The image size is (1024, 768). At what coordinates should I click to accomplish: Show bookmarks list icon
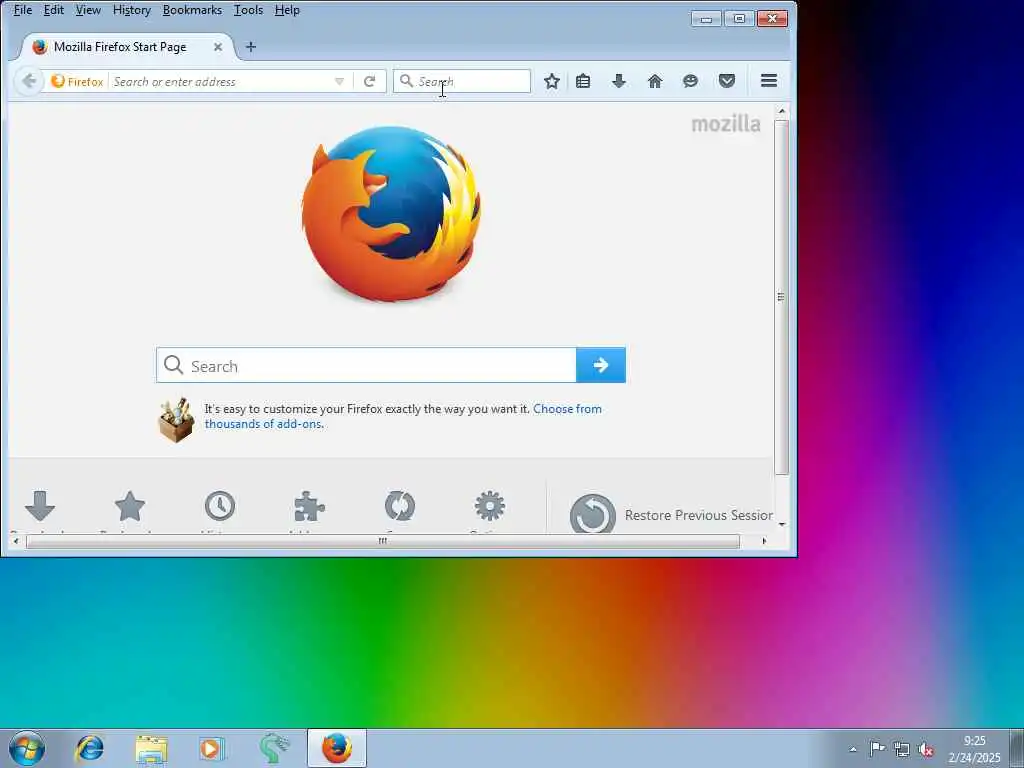pos(583,81)
